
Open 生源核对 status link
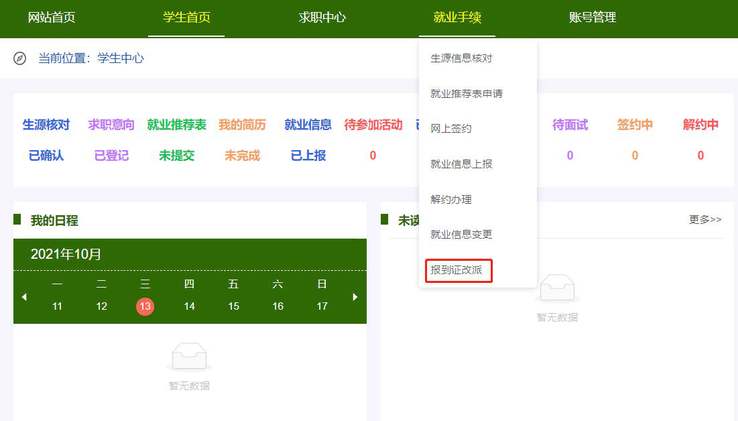[46, 125]
